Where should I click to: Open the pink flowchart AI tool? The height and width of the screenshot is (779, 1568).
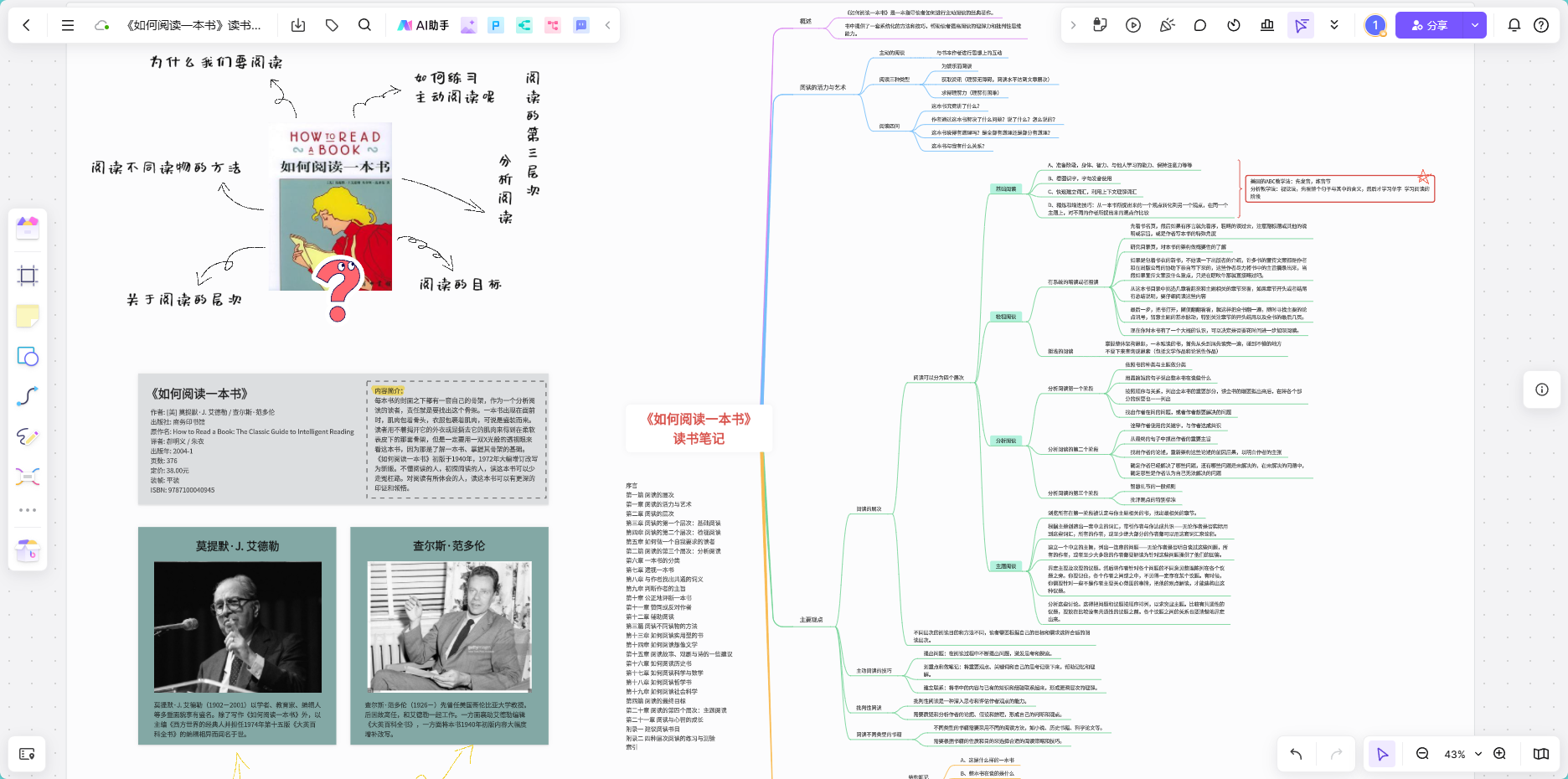[553, 25]
